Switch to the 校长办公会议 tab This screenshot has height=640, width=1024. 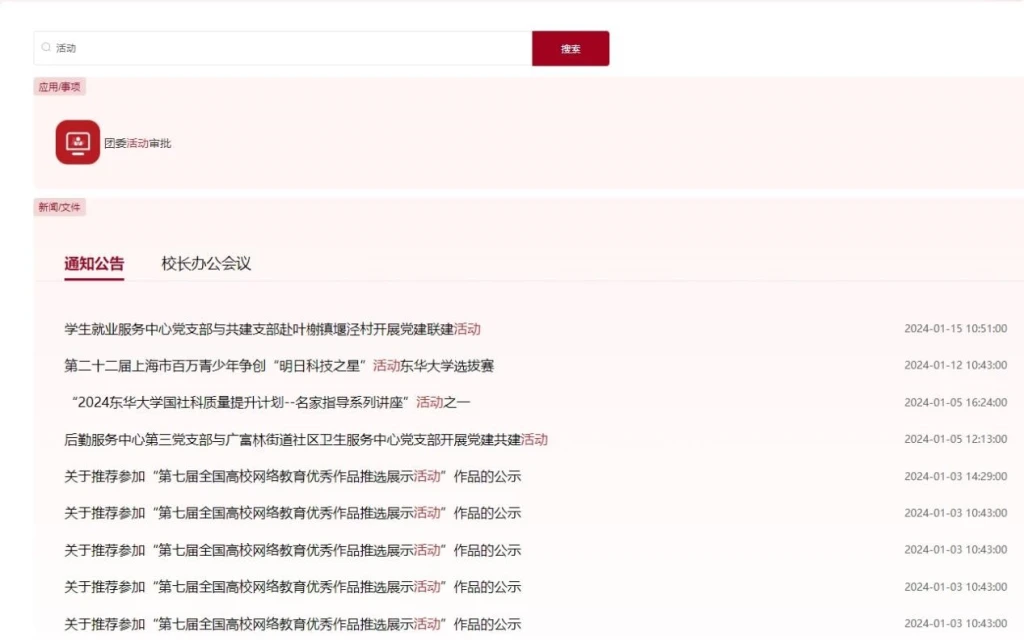click(206, 264)
